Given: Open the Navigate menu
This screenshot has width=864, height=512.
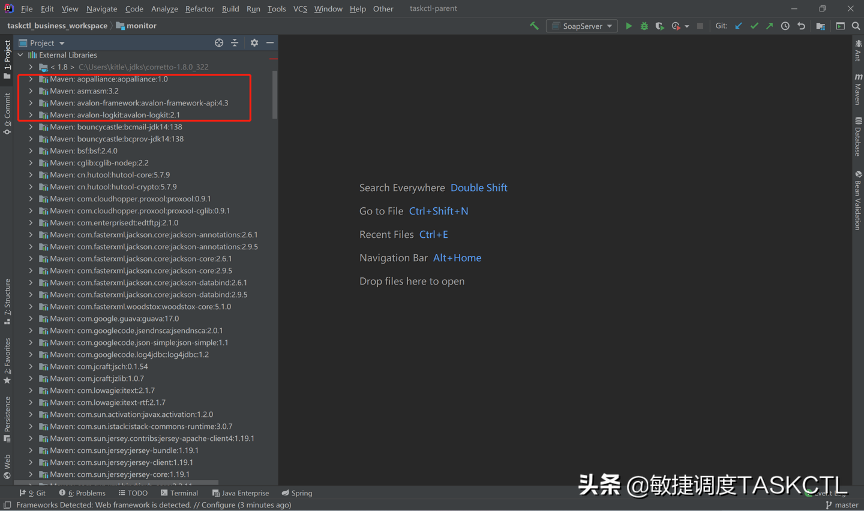Looking at the screenshot, I should (x=101, y=9).
